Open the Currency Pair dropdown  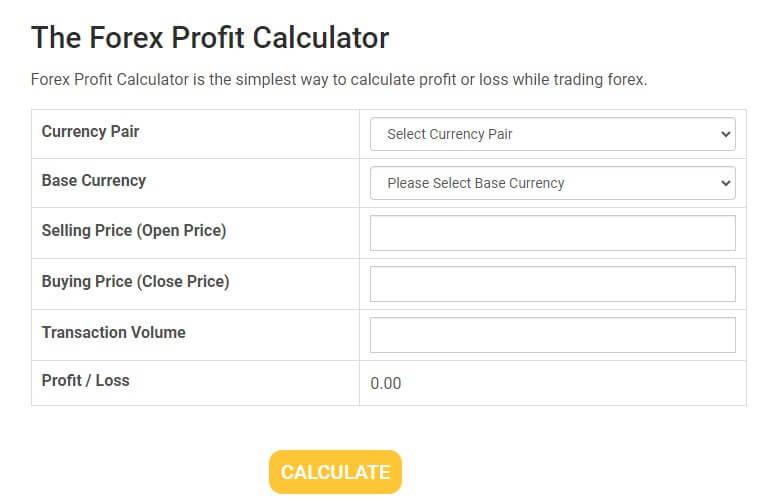[553, 134]
